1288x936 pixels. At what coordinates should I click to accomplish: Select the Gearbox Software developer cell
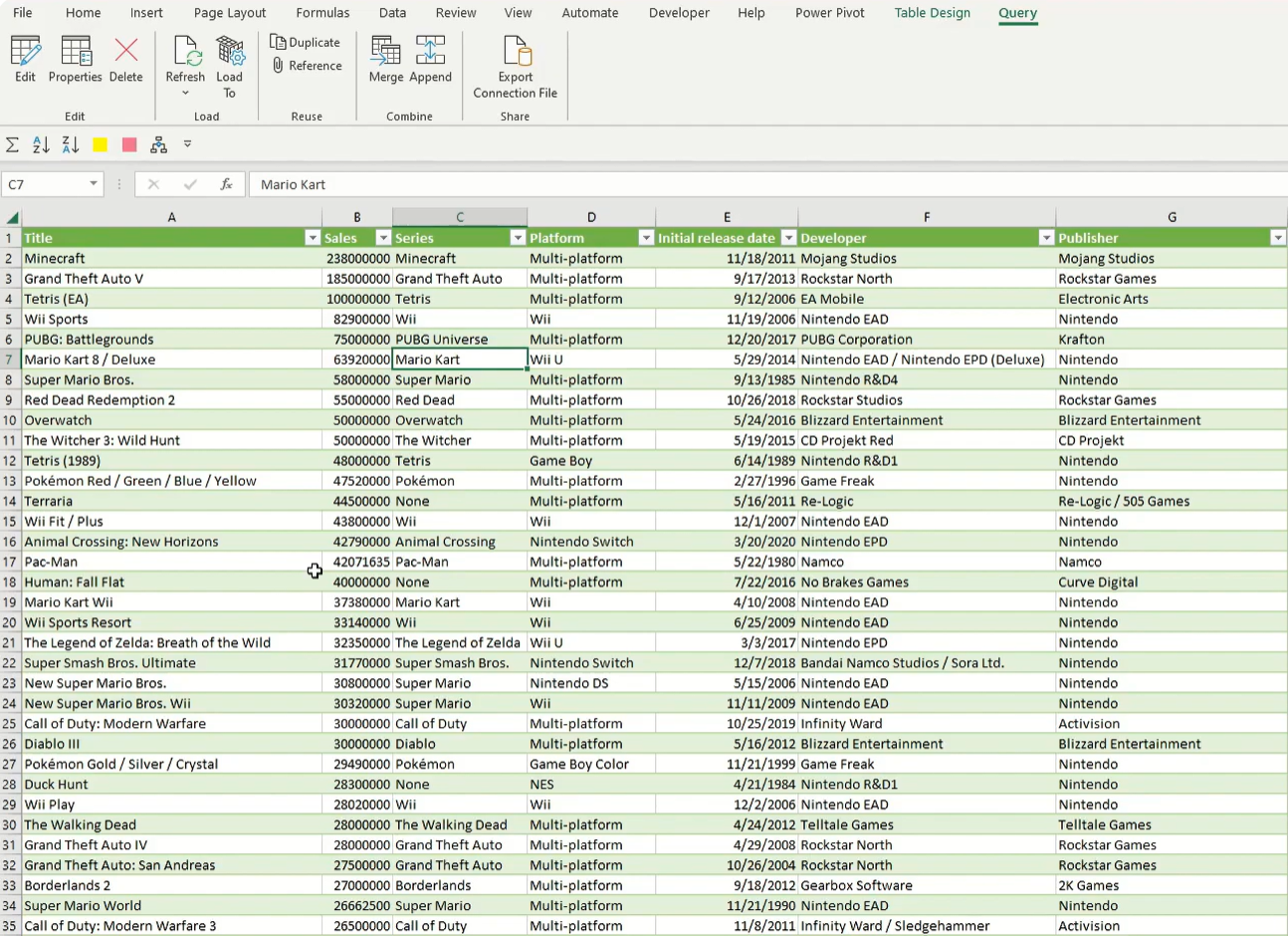927,885
